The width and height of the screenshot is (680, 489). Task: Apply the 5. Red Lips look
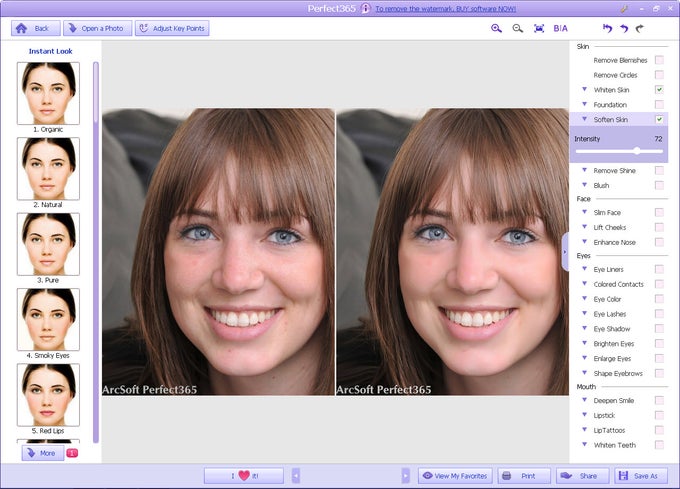tap(48, 395)
